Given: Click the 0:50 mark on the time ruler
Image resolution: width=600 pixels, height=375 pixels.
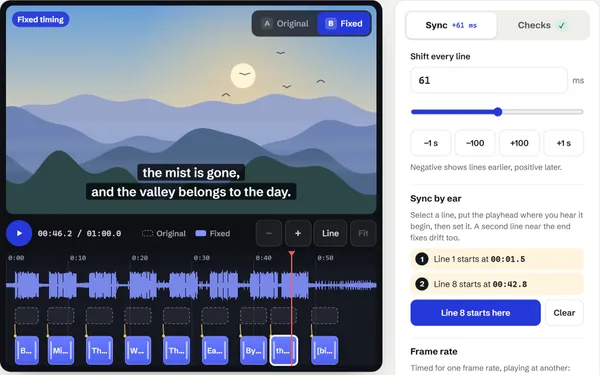Looking at the screenshot, I should (325, 258).
